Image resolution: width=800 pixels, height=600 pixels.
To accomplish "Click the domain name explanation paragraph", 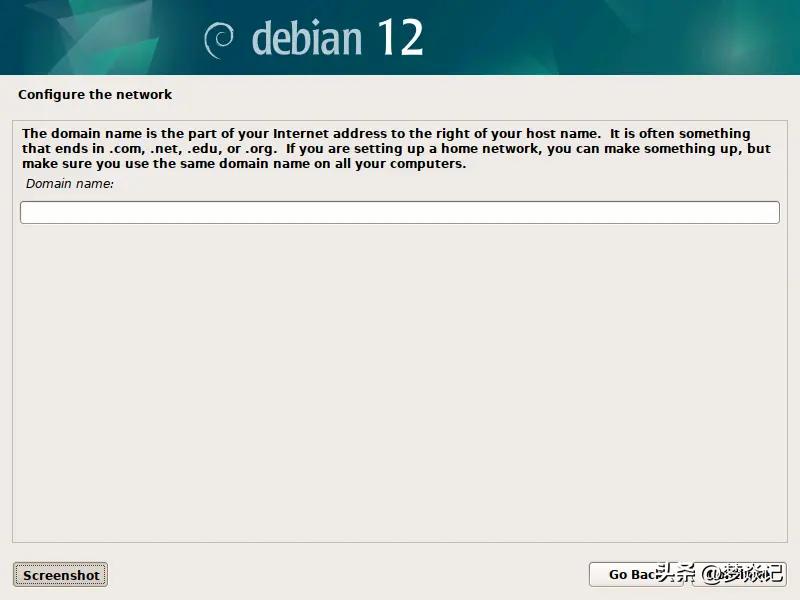I will click(x=396, y=148).
